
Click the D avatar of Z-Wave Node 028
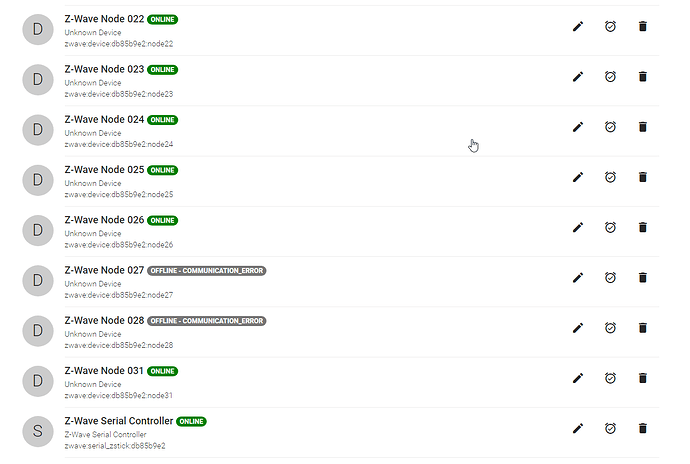pos(38,330)
